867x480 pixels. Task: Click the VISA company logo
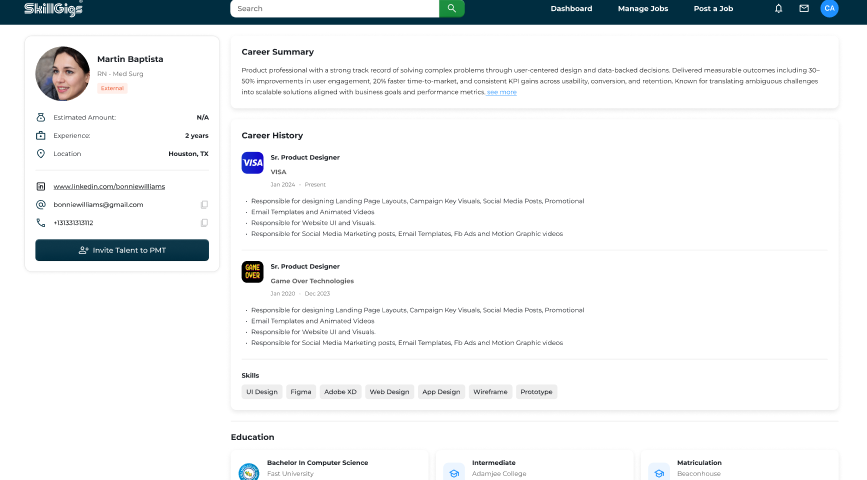tap(253, 163)
